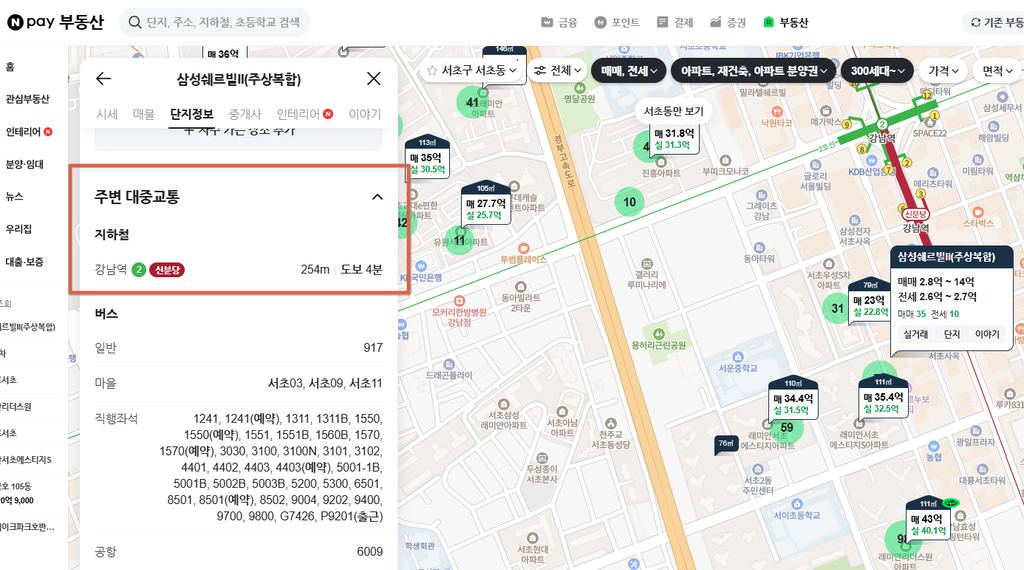Viewport: 1024px width, 570px height.
Task: Open the 전체 filter dropdown
Action: pyautogui.click(x=557, y=71)
